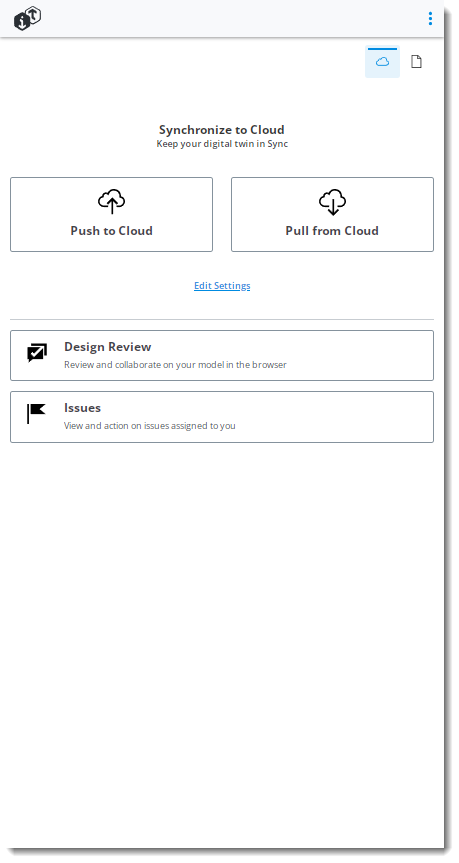Click 'View and action on issues' description
The width and height of the screenshot is (459, 863).
pos(150,425)
